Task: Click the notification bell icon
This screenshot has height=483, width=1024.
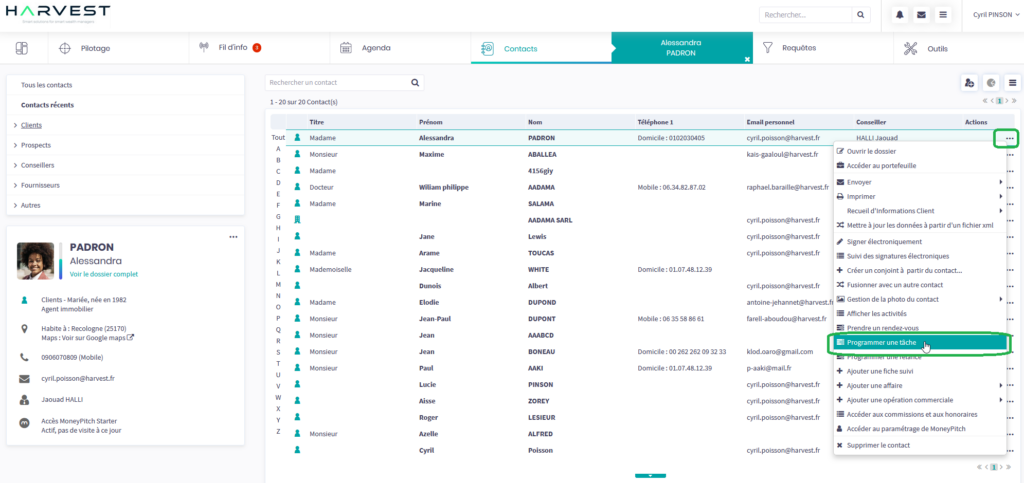Action: point(900,15)
